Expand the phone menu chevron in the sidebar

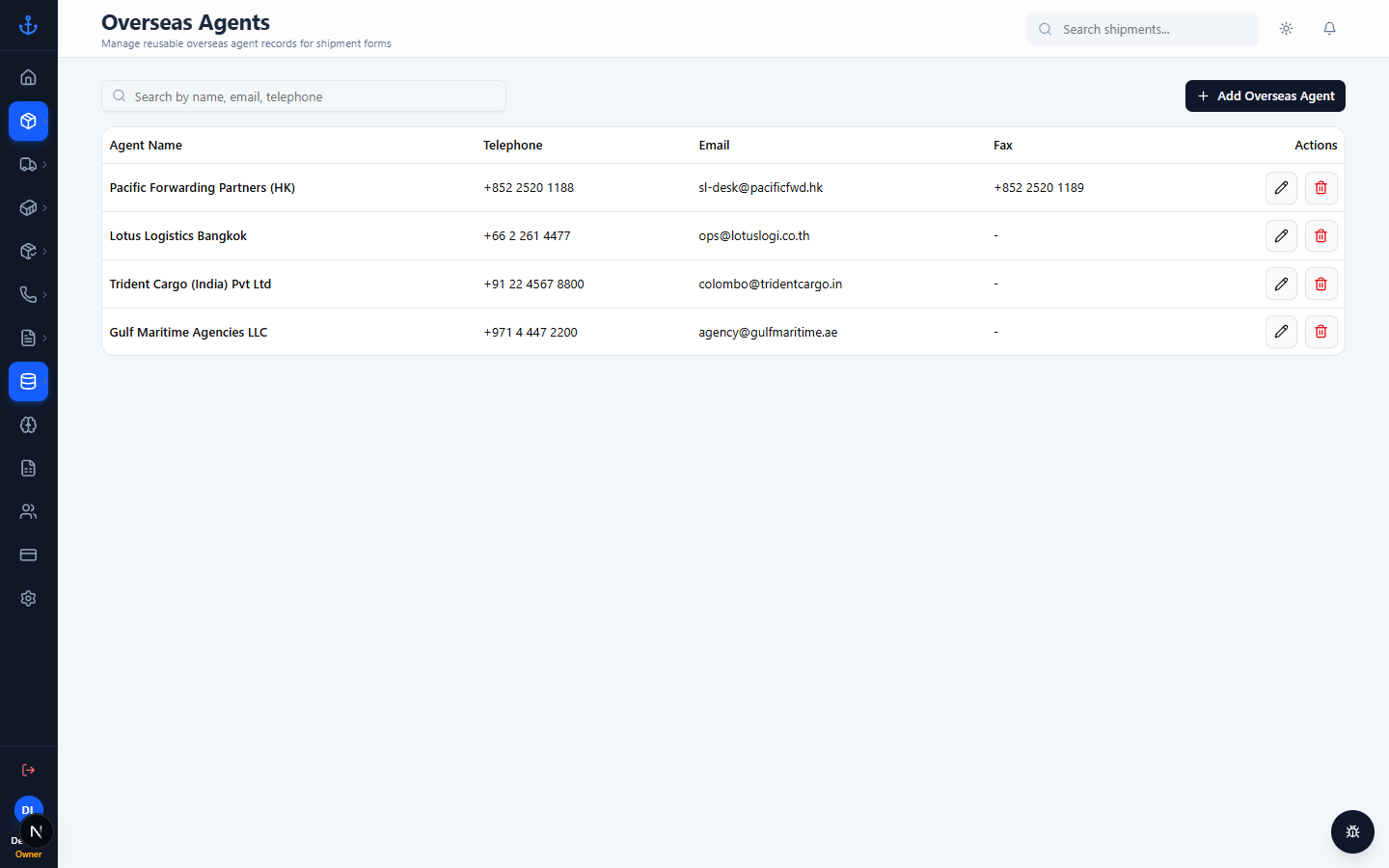[x=44, y=295]
